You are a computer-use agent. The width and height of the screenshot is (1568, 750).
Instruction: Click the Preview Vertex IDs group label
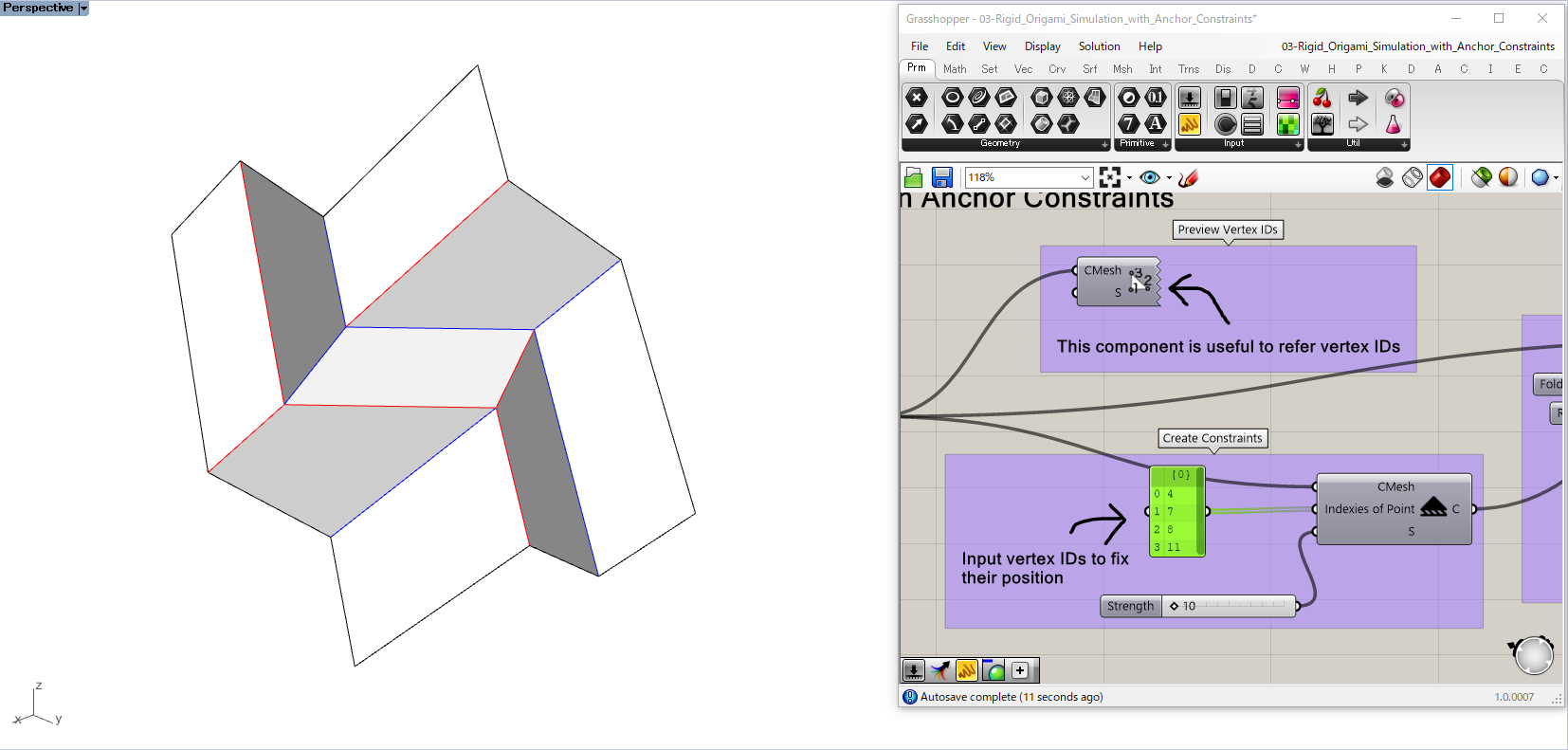pyautogui.click(x=1228, y=229)
